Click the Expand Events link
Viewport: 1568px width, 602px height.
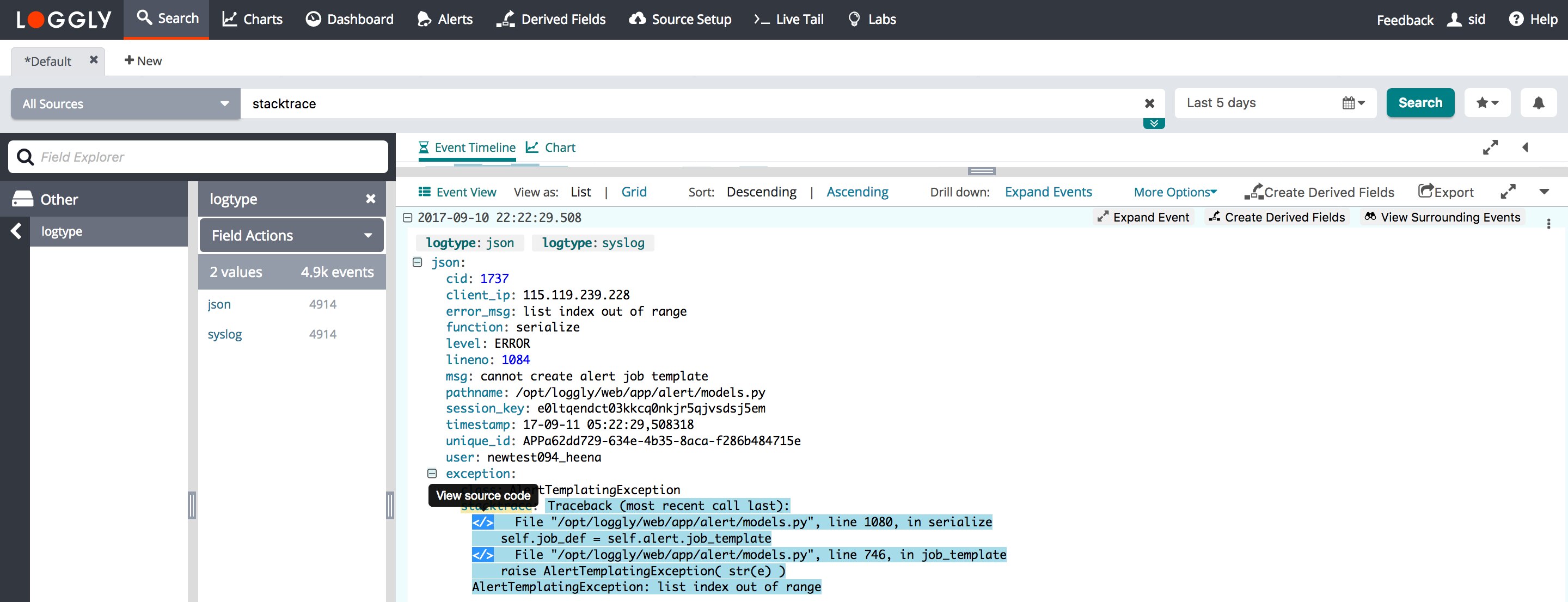[x=1048, y=192]
